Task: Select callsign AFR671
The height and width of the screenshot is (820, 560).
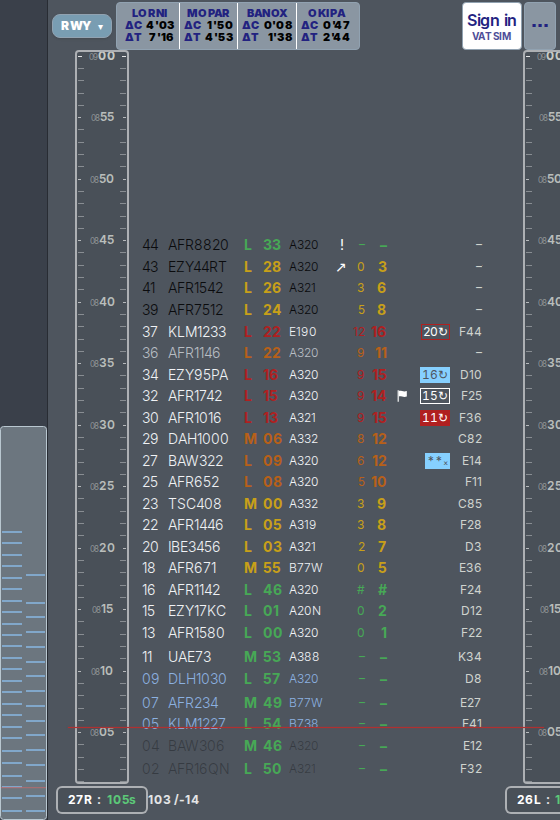Action: coord(192,567)
